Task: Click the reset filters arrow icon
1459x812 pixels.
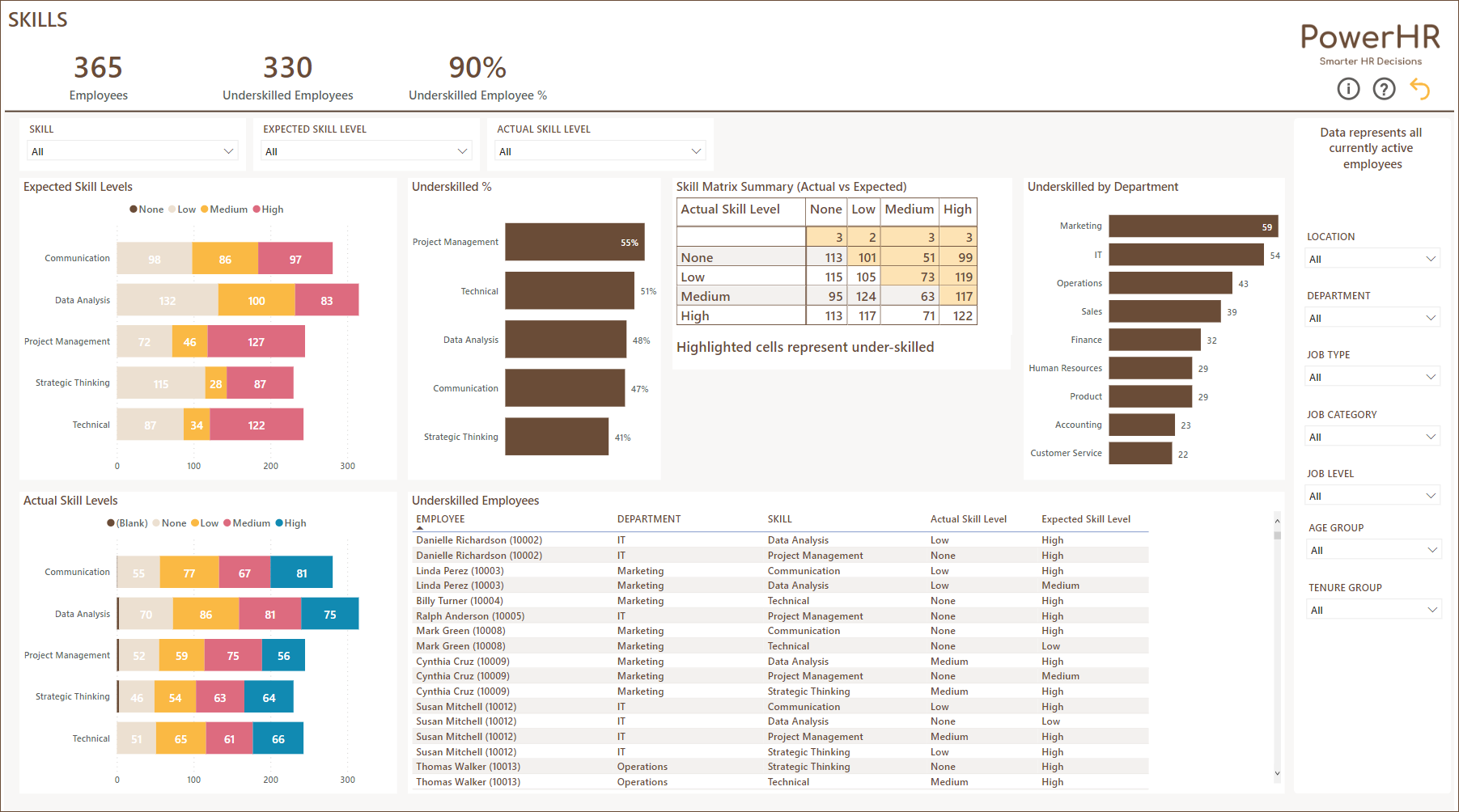Action: point(1421,89)
